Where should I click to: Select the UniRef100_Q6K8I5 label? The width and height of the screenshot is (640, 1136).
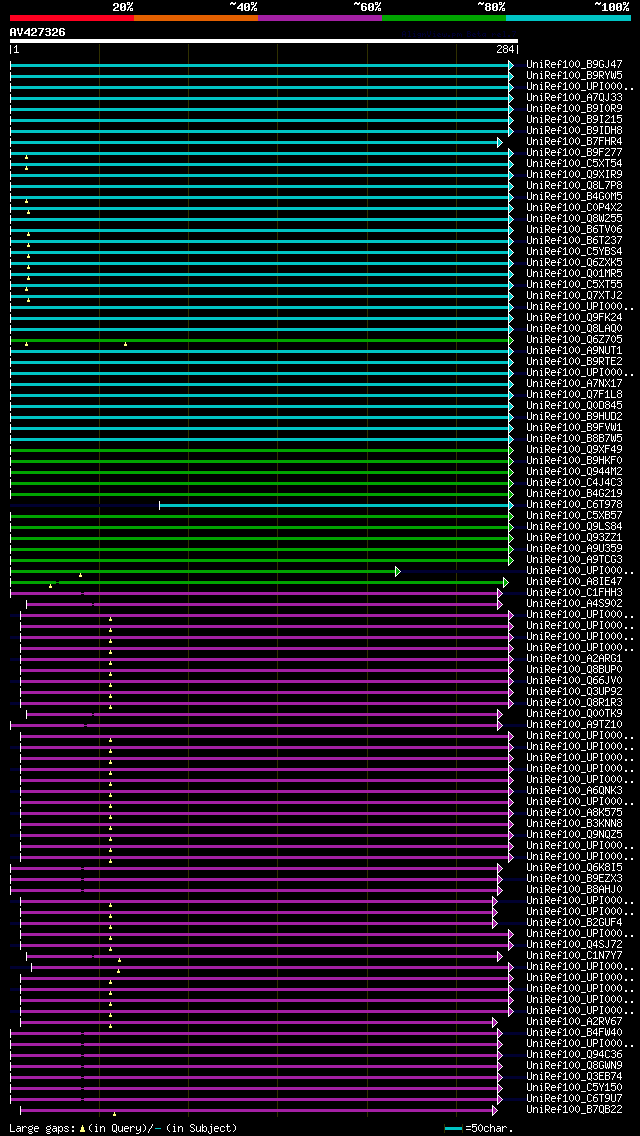point(574,867)
